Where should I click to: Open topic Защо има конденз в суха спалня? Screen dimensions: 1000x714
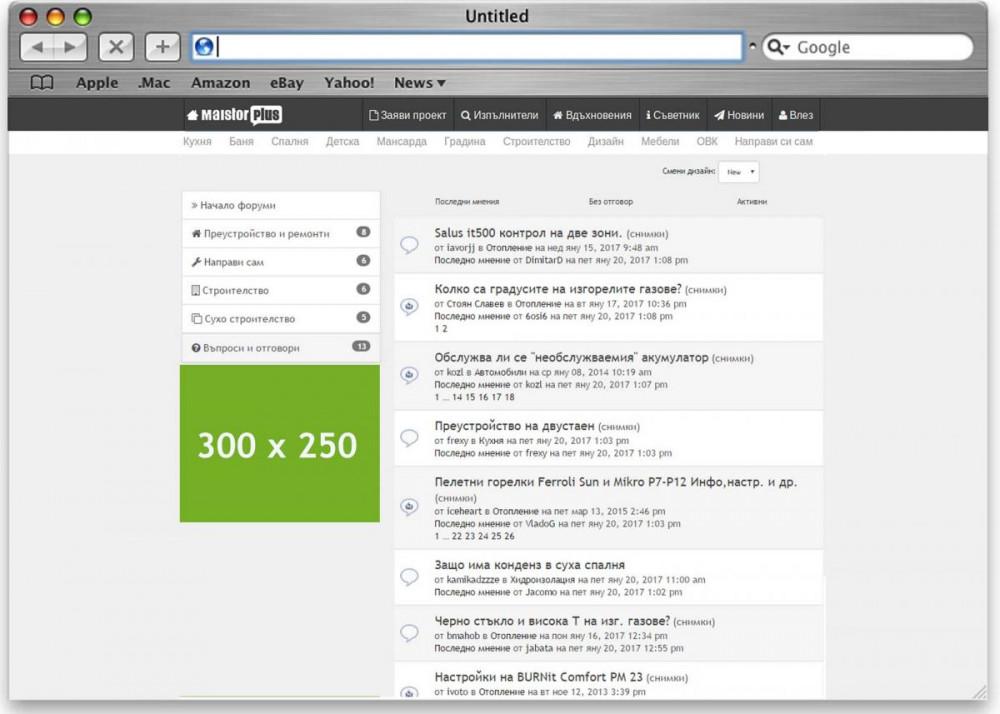[x=529, y=565]
